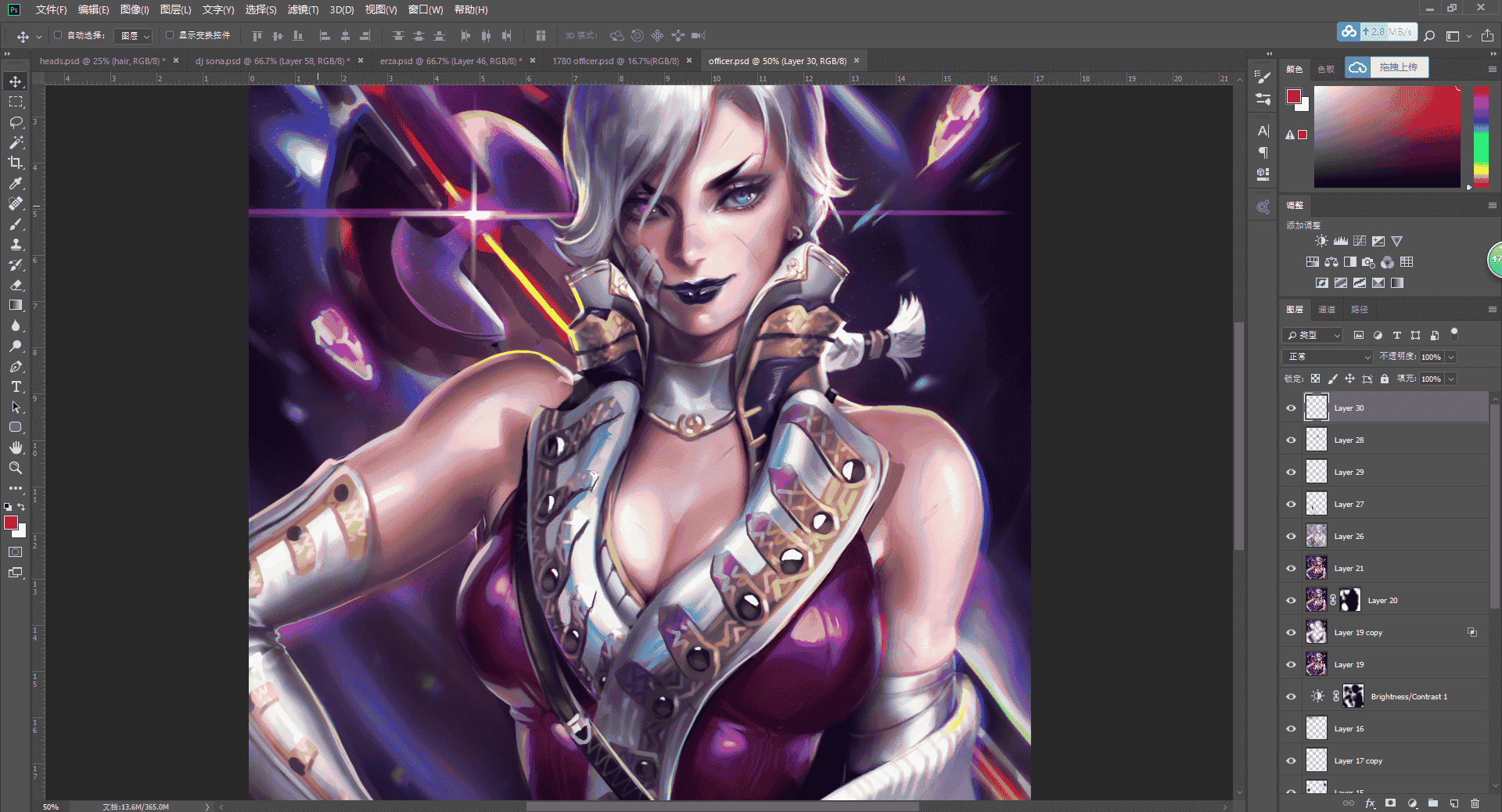Open the 图像(I) menu
1502x812 pixels.
click(135, 9)
